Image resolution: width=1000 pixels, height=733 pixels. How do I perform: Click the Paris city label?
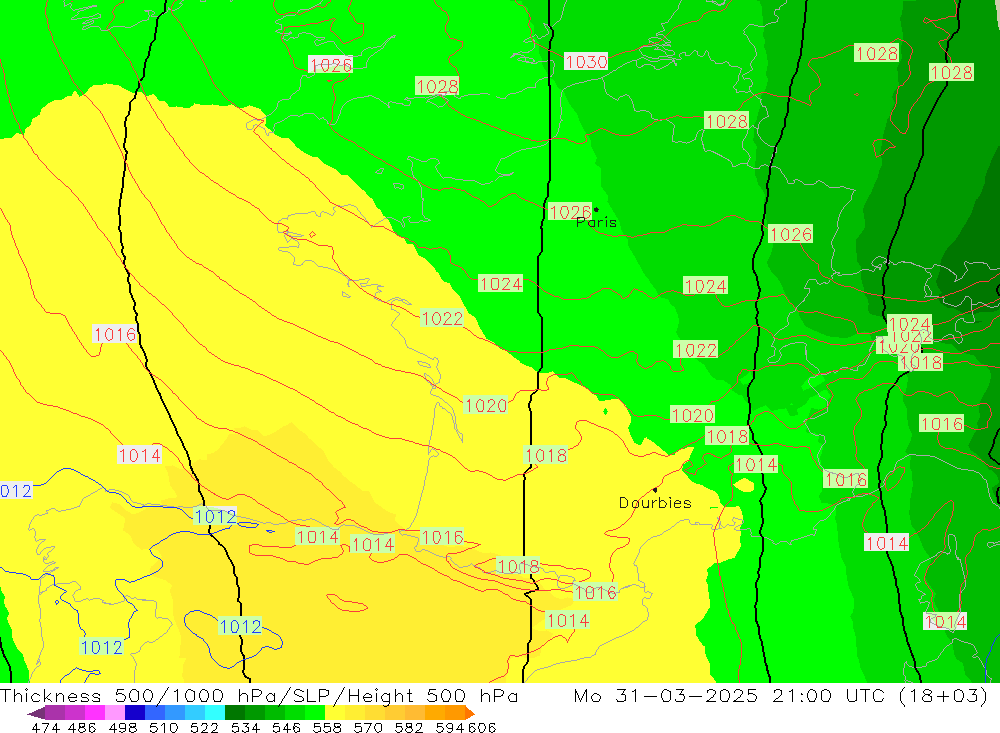click(596, 222)
